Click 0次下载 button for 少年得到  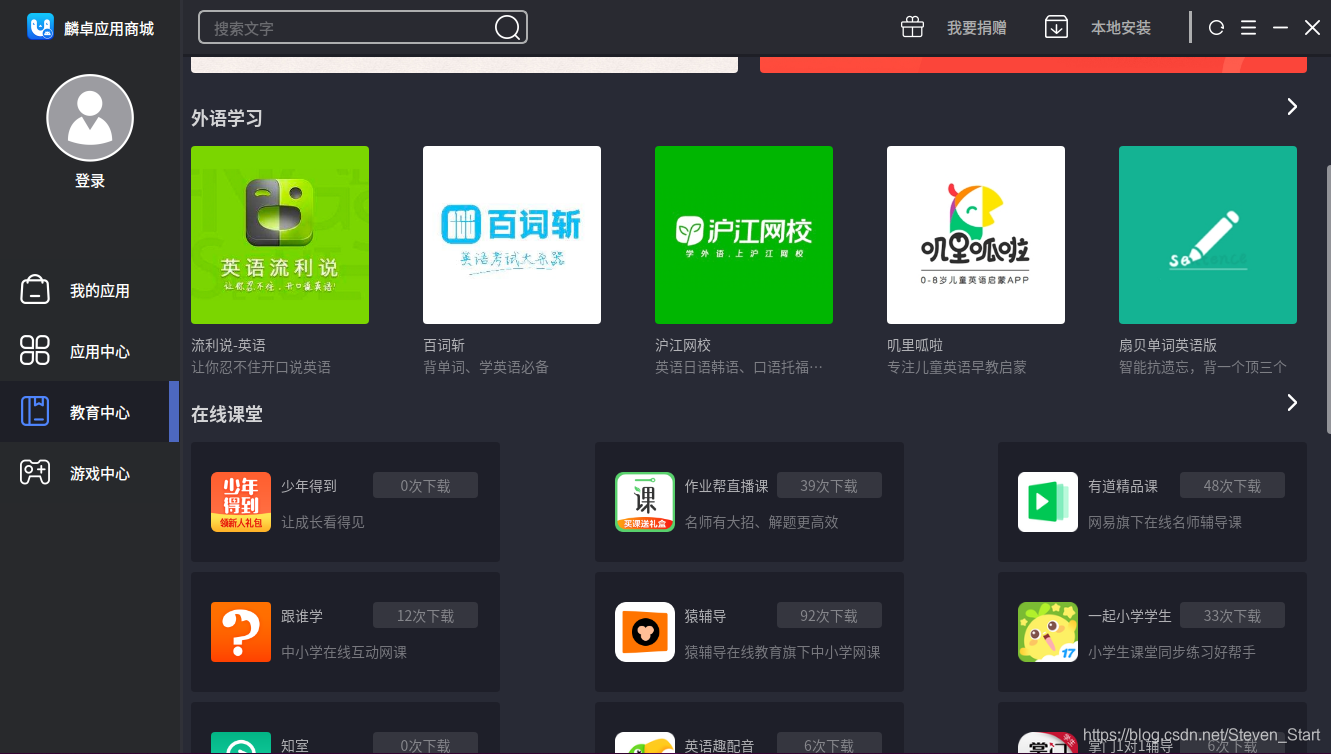pyautogui.click(x=425, y=486)
